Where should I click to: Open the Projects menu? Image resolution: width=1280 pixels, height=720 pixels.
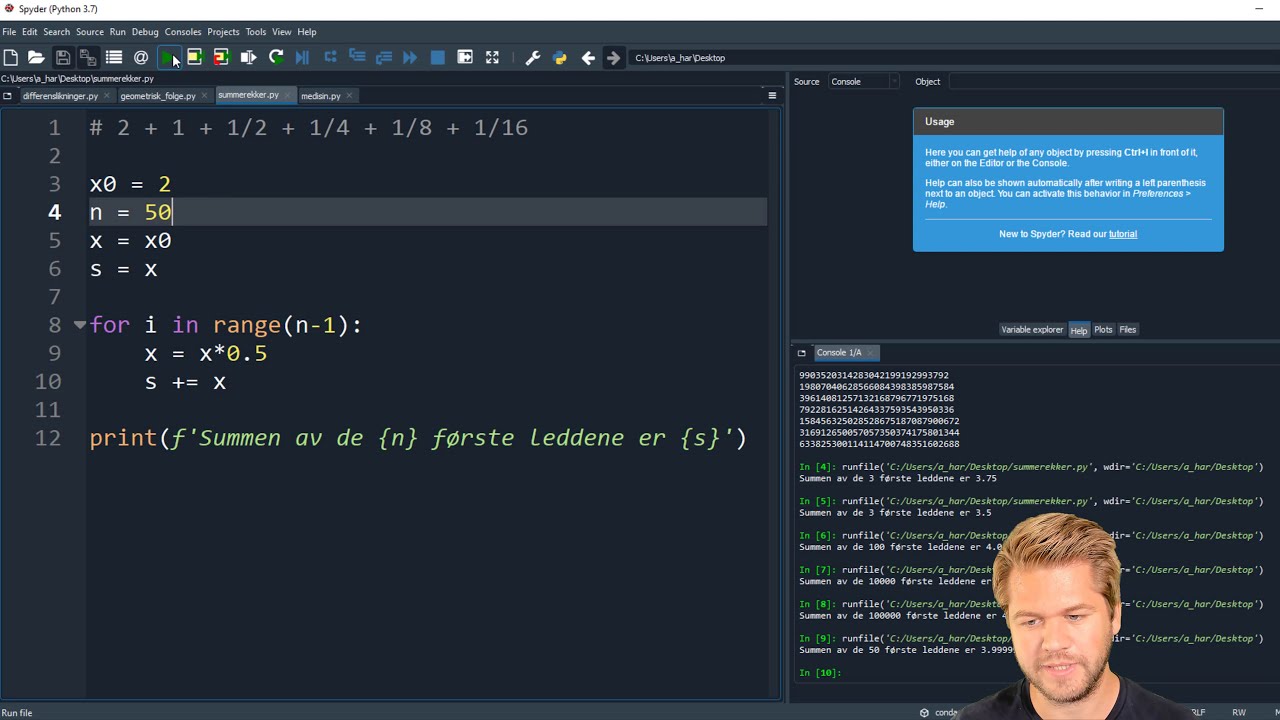pyautogui.click(x=223, y=32)
